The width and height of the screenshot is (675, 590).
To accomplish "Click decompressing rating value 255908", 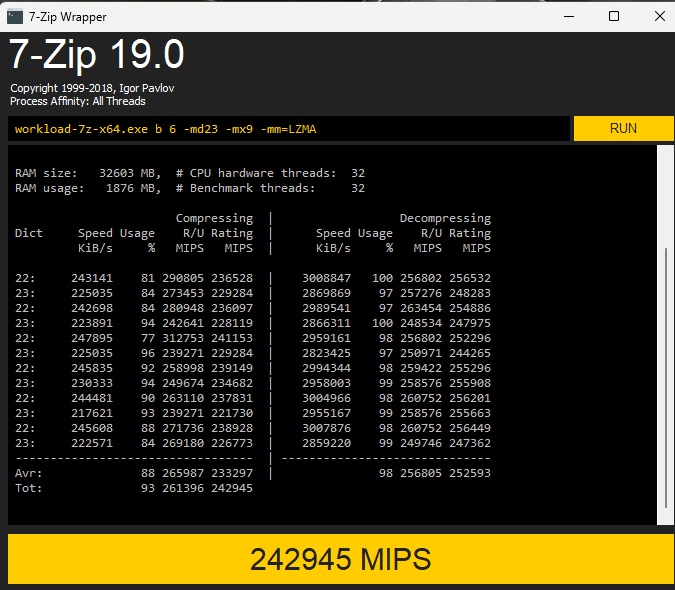I will tap(470, 383).
